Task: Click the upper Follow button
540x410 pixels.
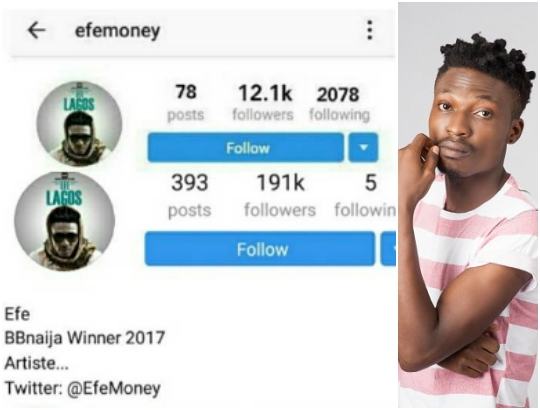Action: (x=246, y=148)
